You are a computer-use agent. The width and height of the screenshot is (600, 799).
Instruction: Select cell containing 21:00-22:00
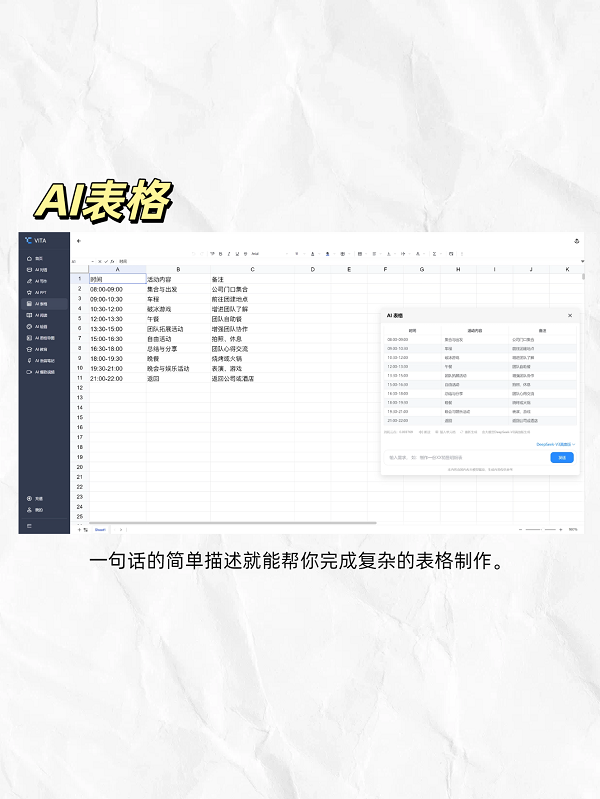pos(118,379)
